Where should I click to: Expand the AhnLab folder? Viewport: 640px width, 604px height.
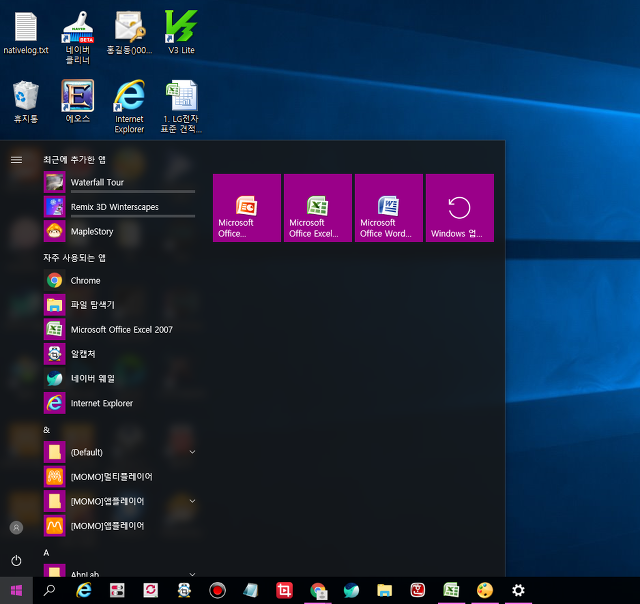[120, 571]
